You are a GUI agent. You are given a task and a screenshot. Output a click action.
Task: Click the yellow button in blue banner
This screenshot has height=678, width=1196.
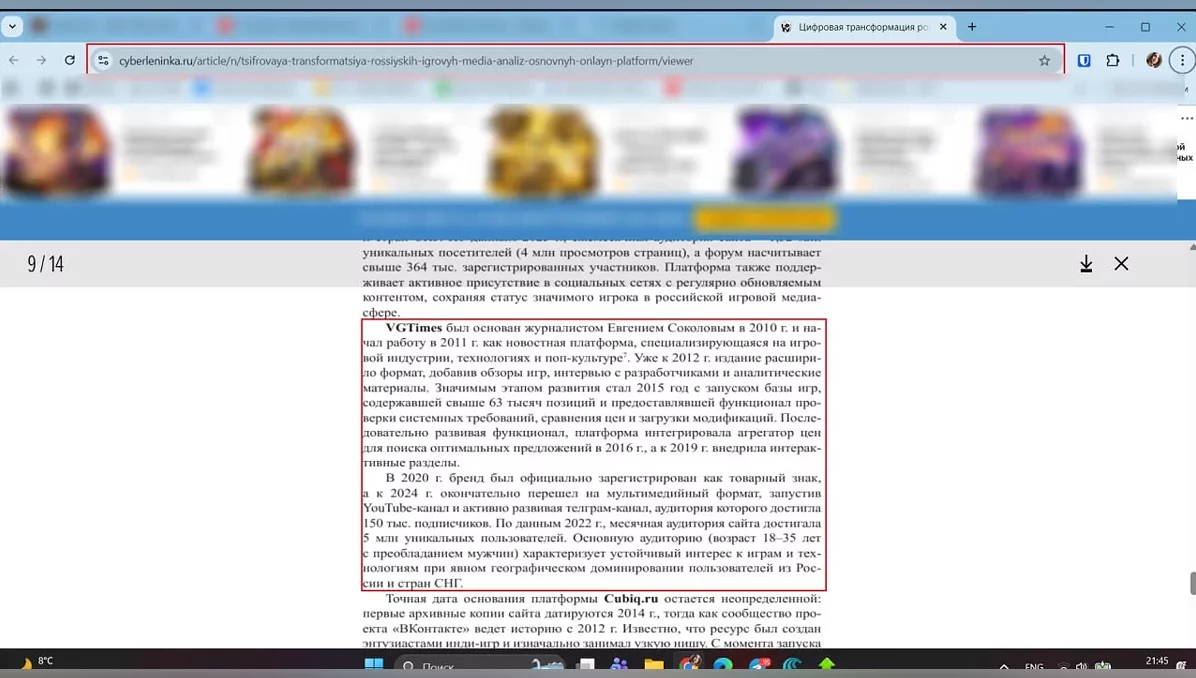(764, 220)
